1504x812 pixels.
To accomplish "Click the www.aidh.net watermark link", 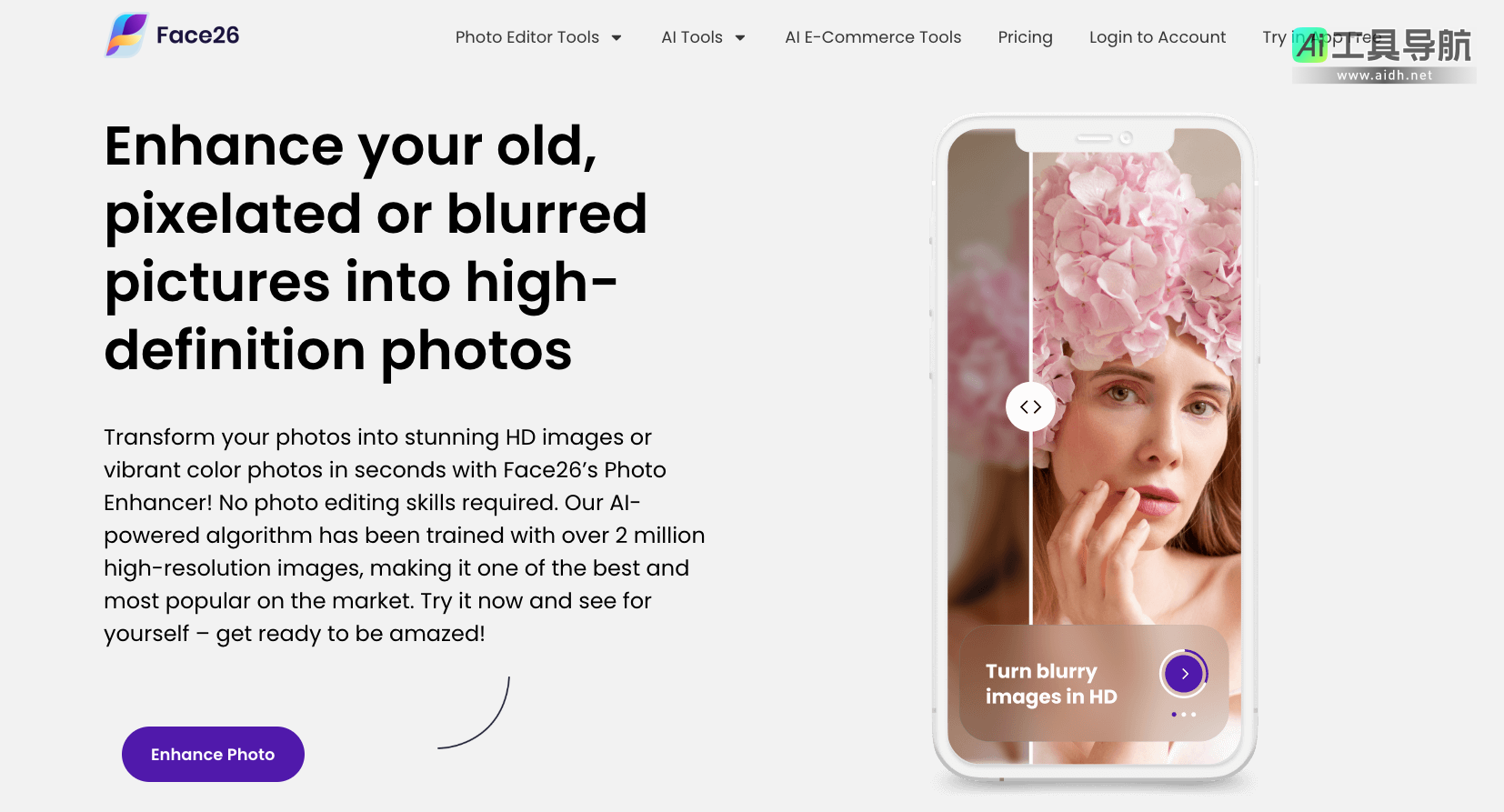I will [1384, 75].
